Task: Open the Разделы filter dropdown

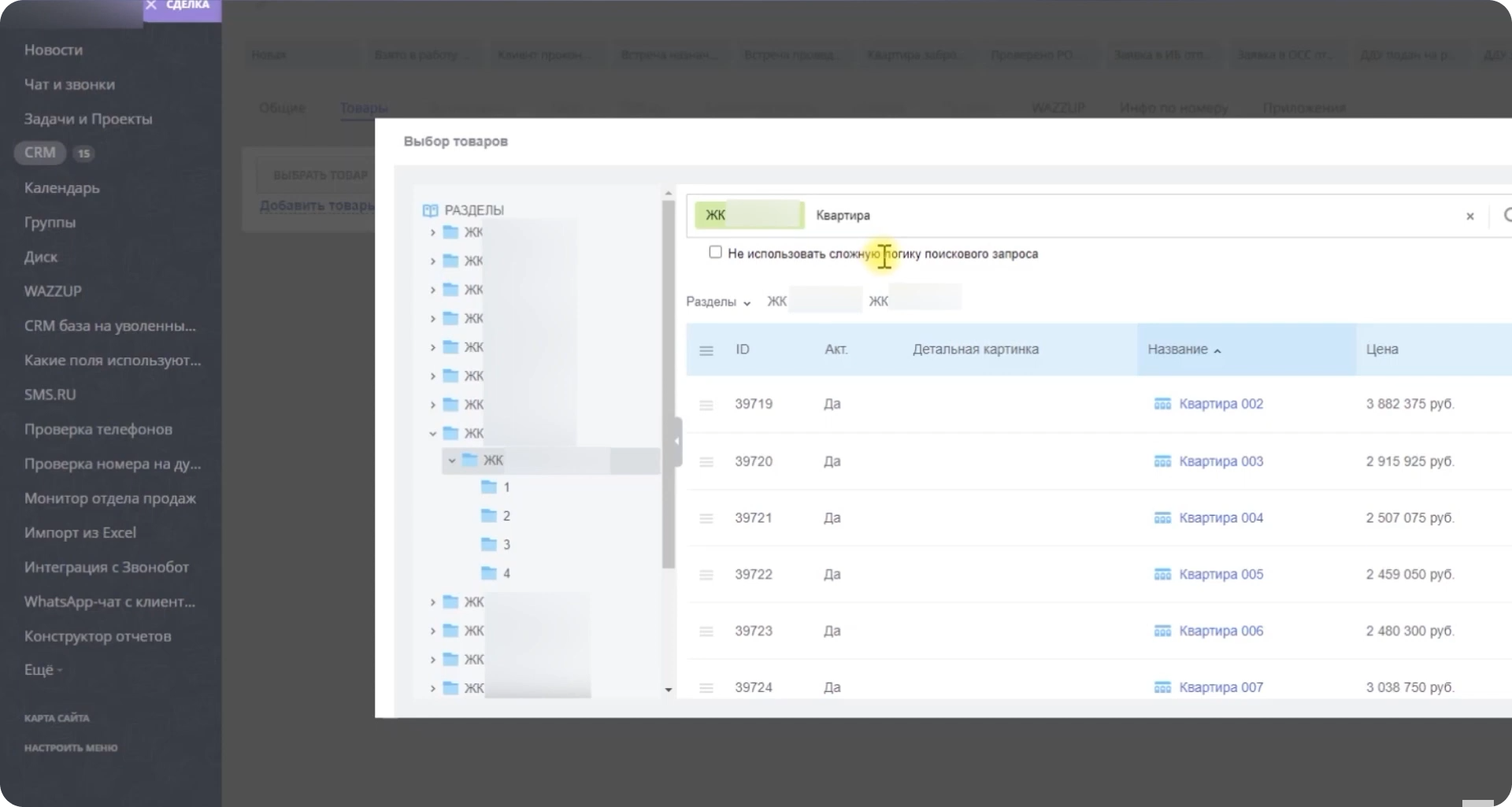Action: (718, 302)
